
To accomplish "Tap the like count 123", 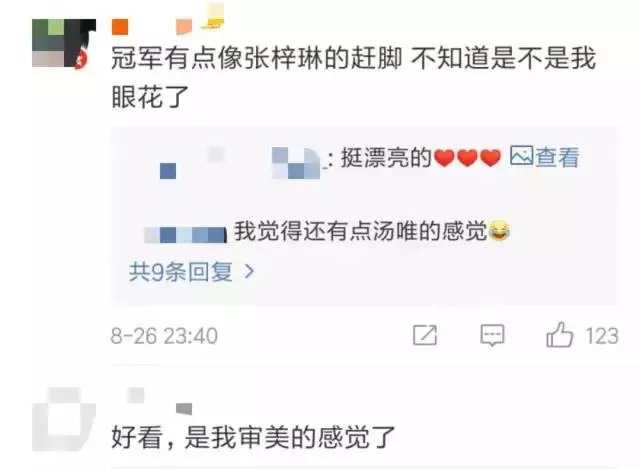I will [602, 336].
